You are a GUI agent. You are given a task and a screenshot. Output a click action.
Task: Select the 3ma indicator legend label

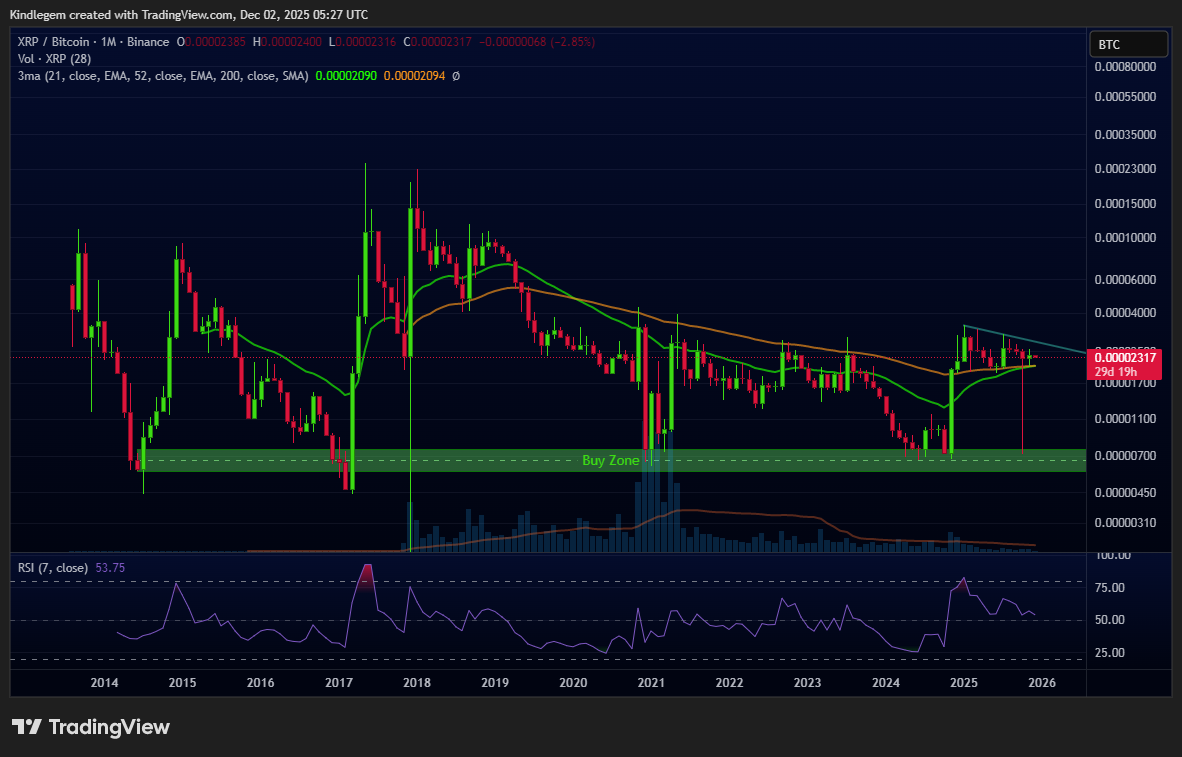(x=163, y=76)
